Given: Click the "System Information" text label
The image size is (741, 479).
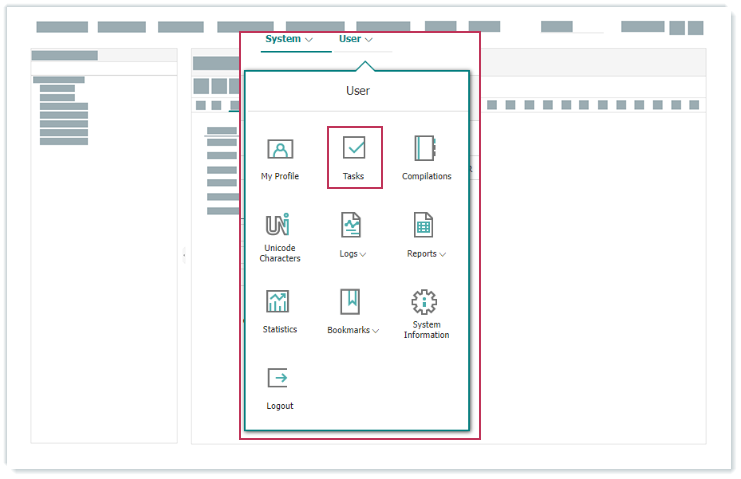Looking at the screenshot, I should click(426, 330).
